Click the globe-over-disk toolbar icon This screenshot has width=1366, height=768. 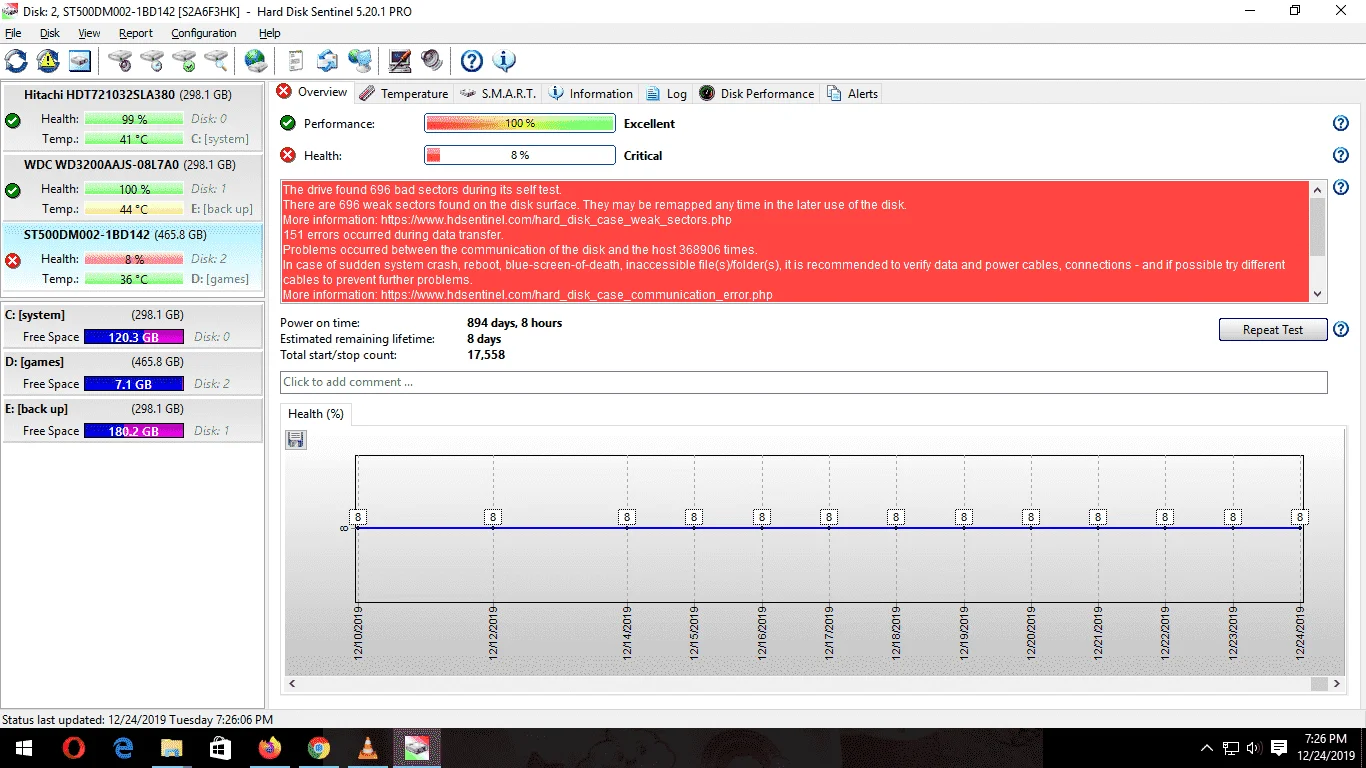(256, 61)
